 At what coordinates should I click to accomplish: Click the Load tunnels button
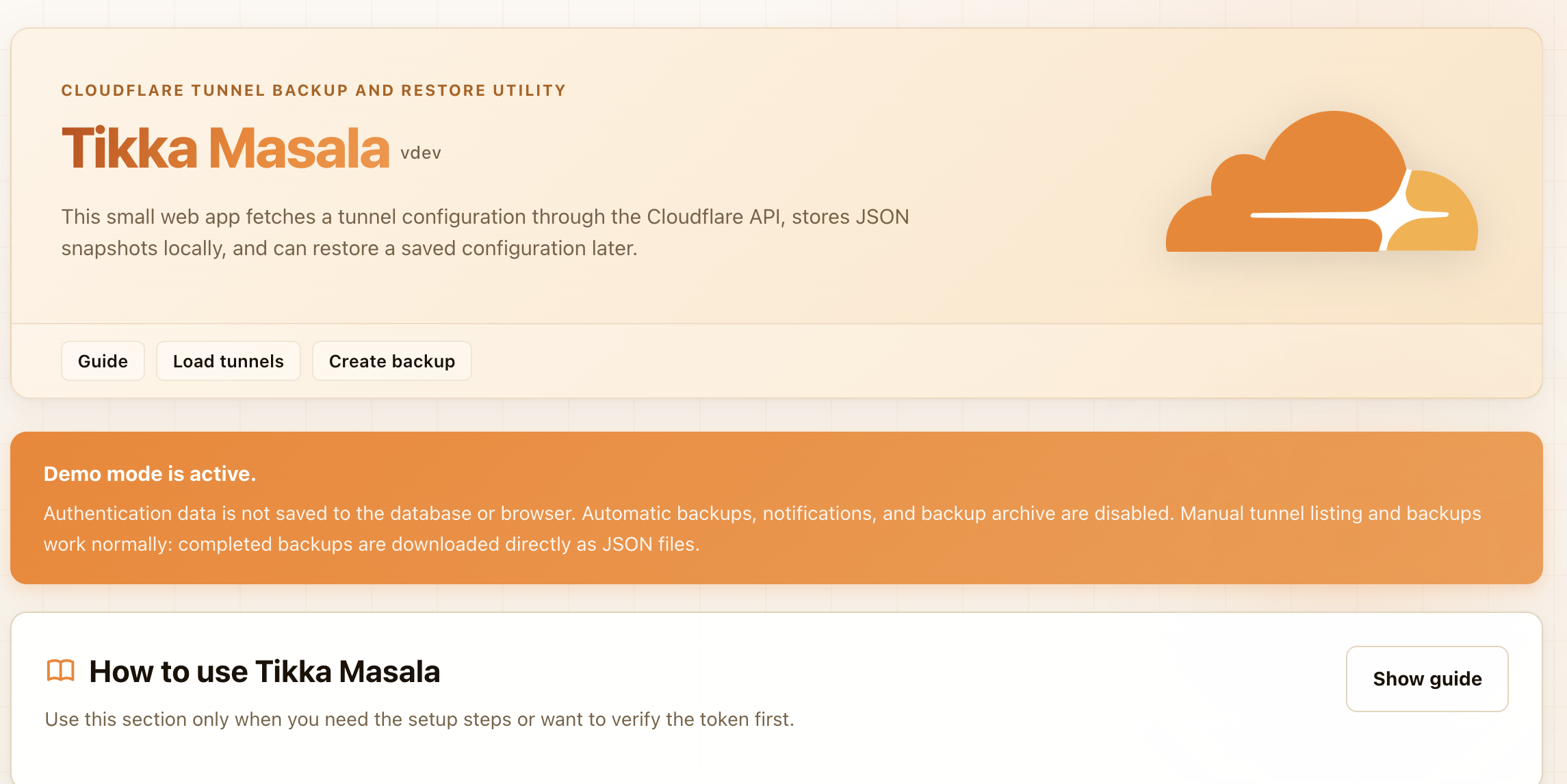click(x=229, y=361)
